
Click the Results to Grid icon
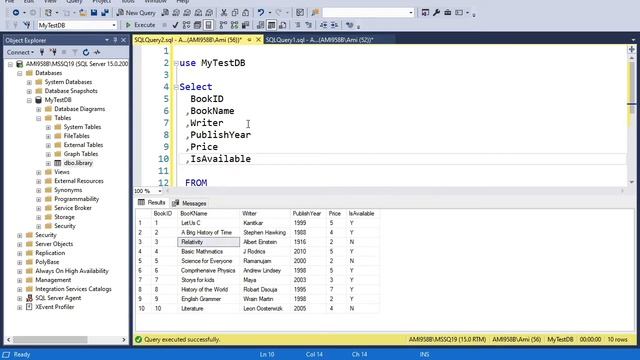pos(271,25)
